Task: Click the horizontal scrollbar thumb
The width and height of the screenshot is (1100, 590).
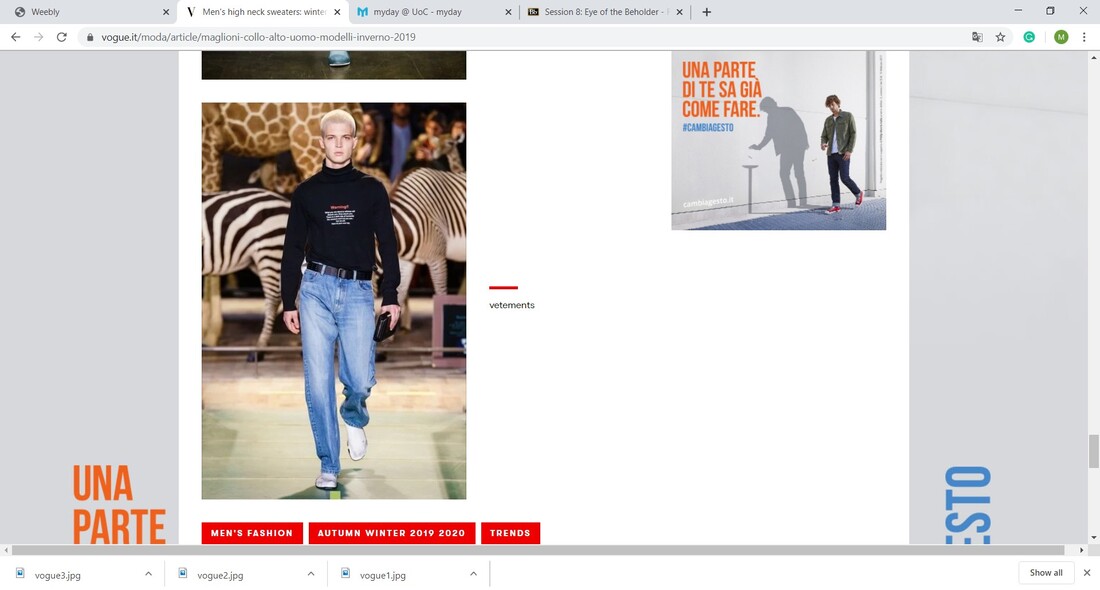Action: click(x=538, y=550)
